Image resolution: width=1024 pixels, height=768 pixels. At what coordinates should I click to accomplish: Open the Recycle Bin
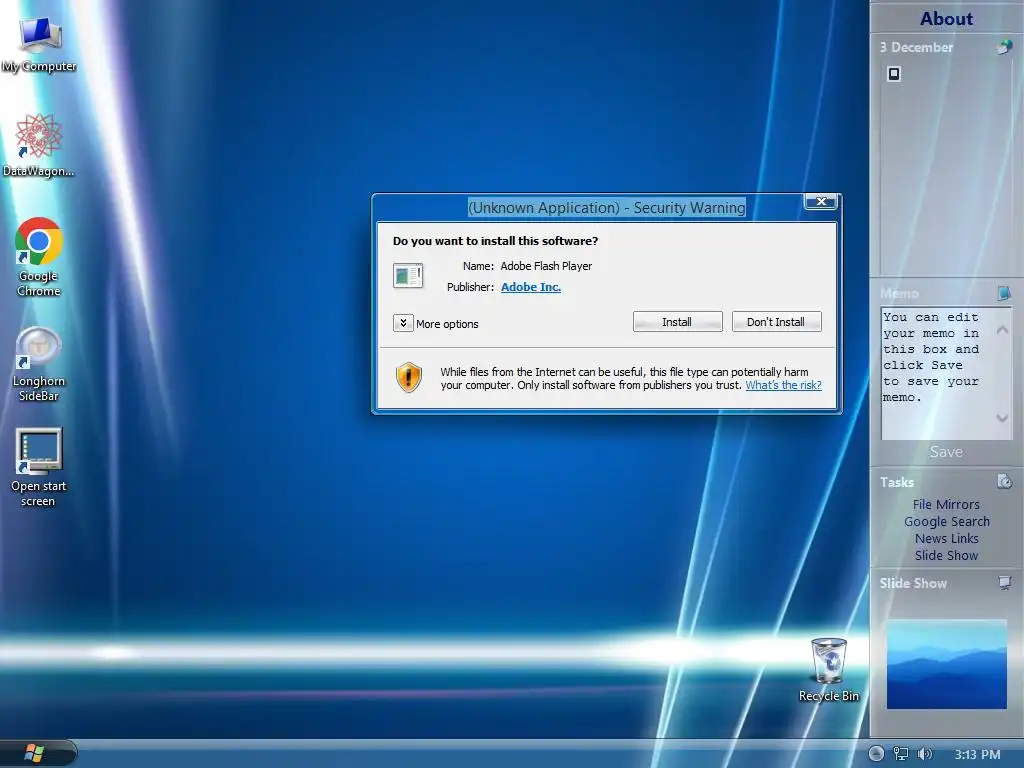point(829,670)
